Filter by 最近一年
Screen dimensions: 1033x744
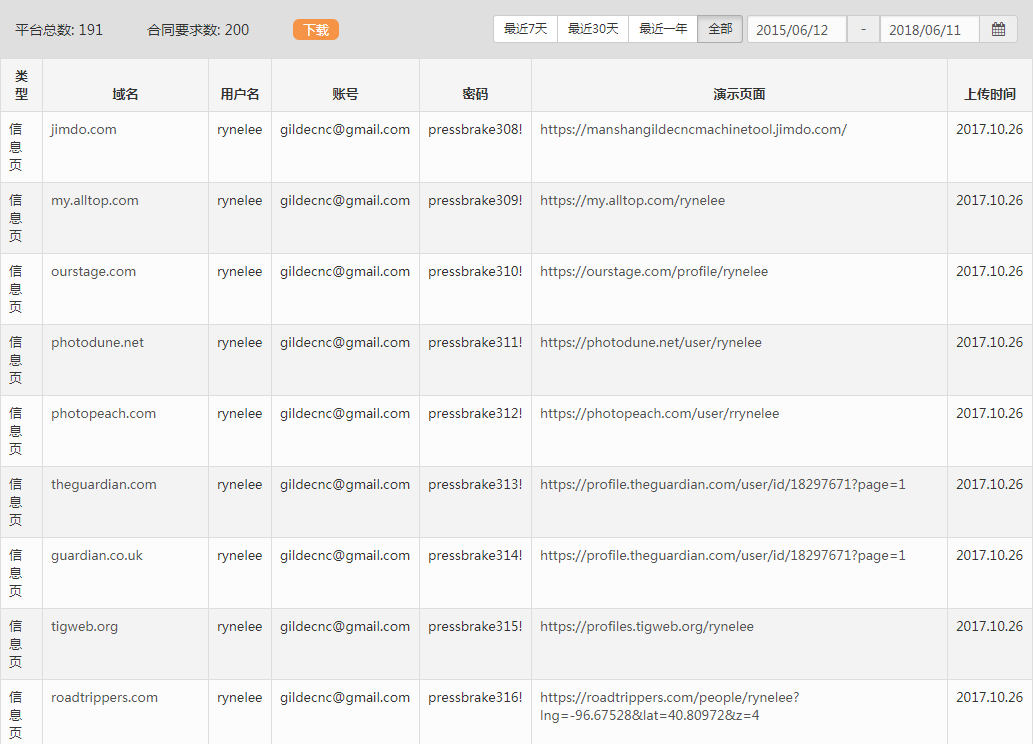click(663, 29)
